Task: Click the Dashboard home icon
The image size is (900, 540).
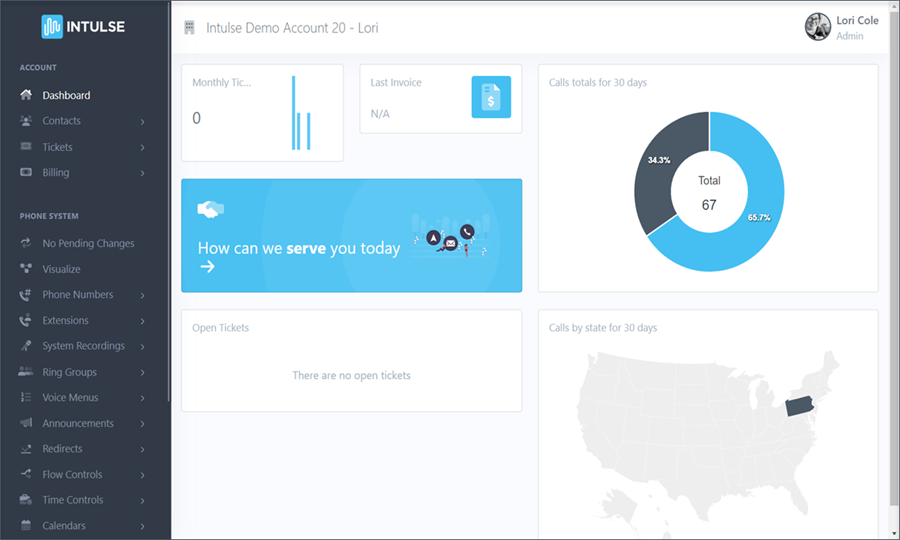Action: 26,95
